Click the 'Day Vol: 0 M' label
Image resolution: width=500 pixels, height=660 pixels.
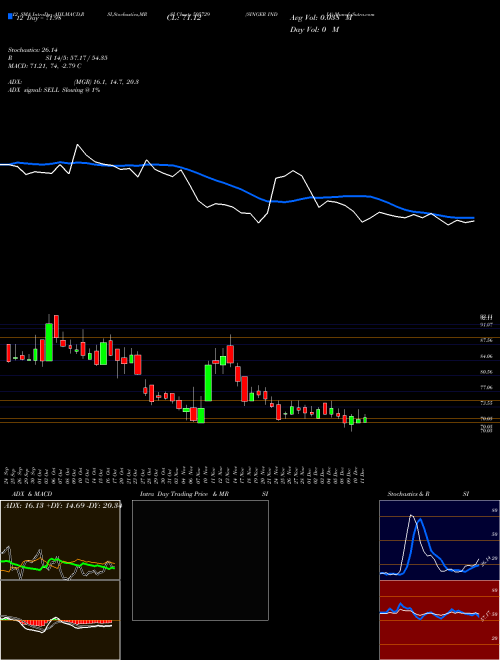click(314, 30)
